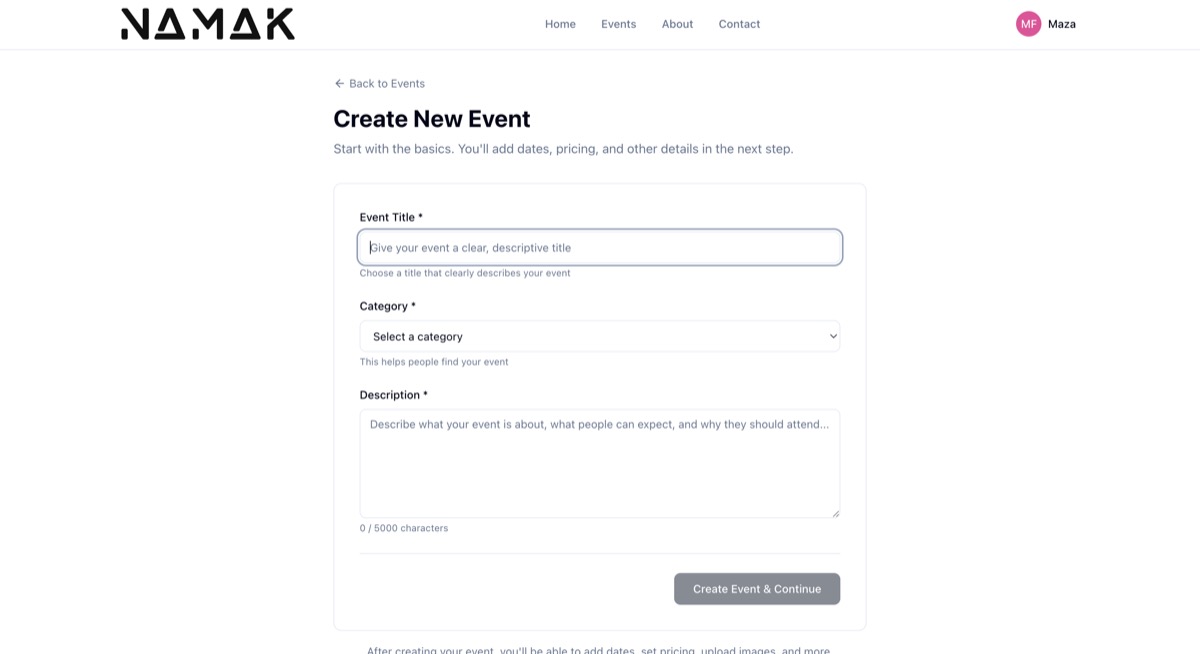Click the Category field label
The width and height of the screenshot is (1200, 654).
(x=388, y=306)
